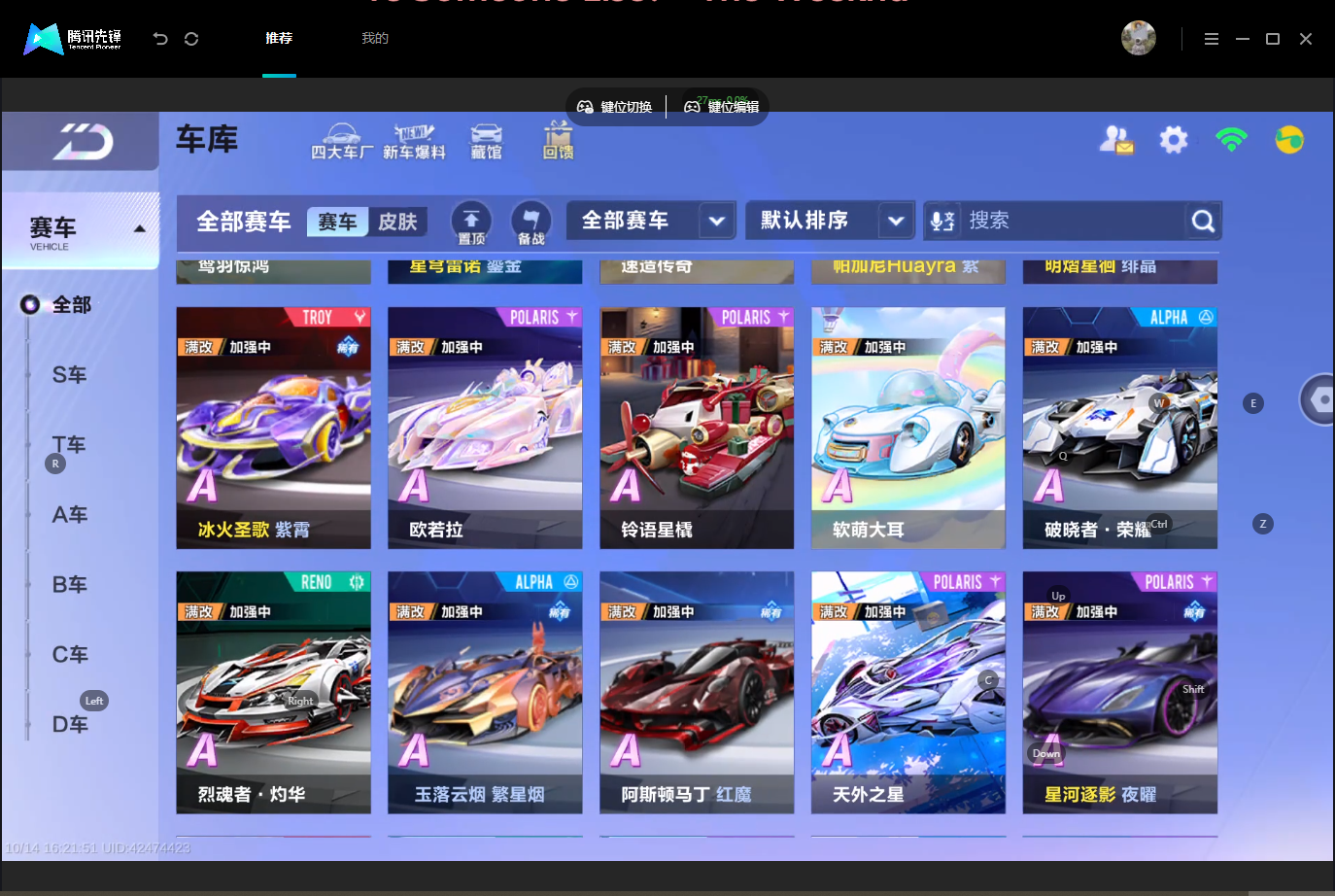Click the user avatar picture
Viewport: 1335px width, 896px height.
coord(1139,38)
